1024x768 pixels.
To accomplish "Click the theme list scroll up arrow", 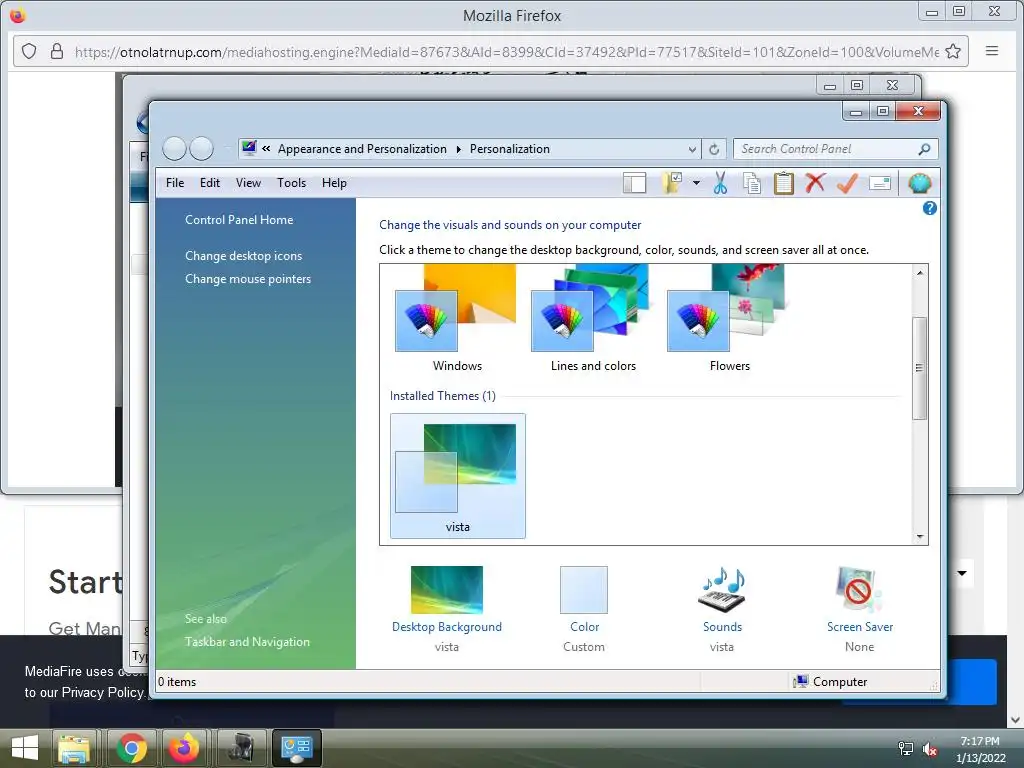I will (x=920, y=272).
